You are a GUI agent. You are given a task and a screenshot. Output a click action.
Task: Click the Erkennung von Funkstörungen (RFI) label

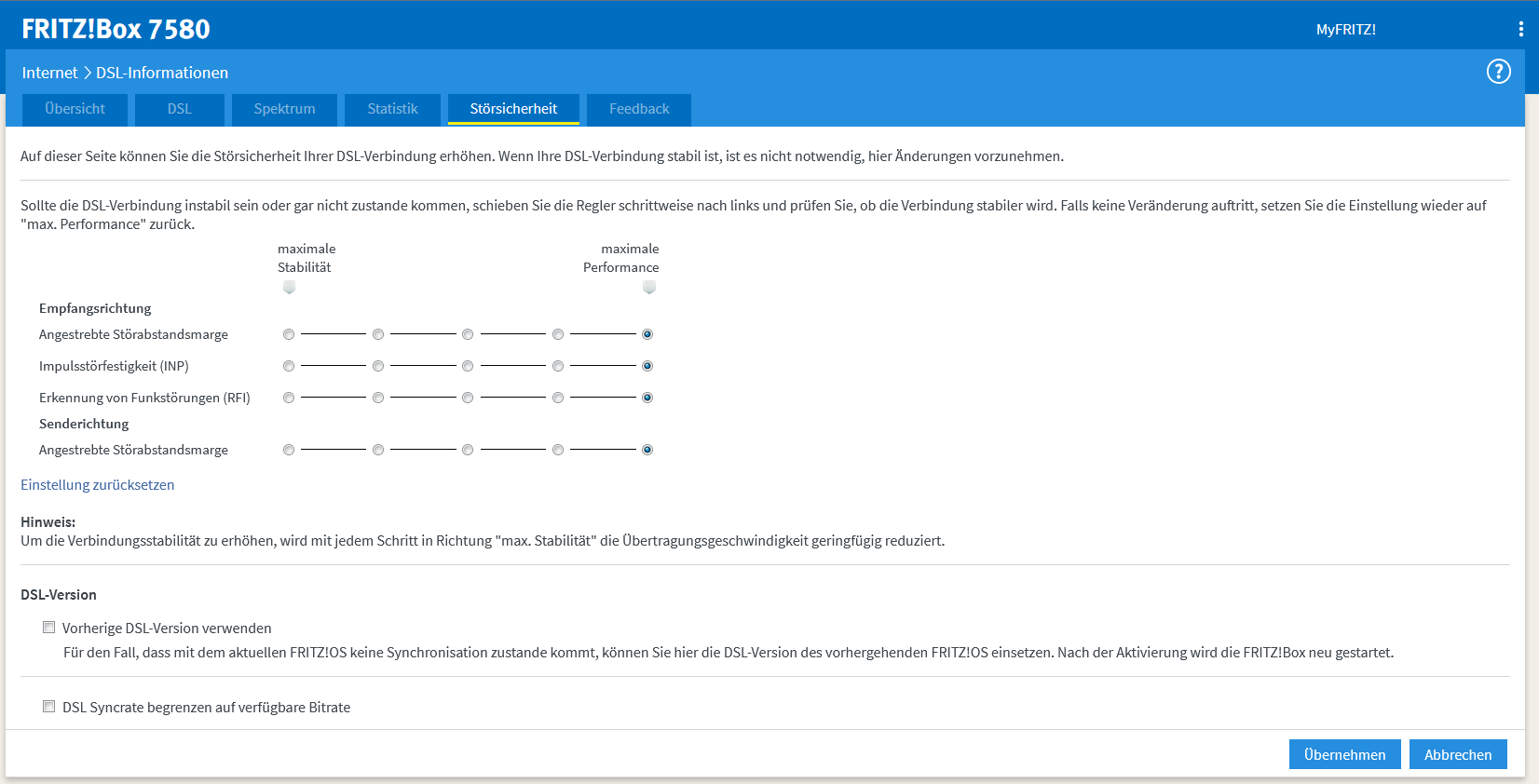[144, 398]
